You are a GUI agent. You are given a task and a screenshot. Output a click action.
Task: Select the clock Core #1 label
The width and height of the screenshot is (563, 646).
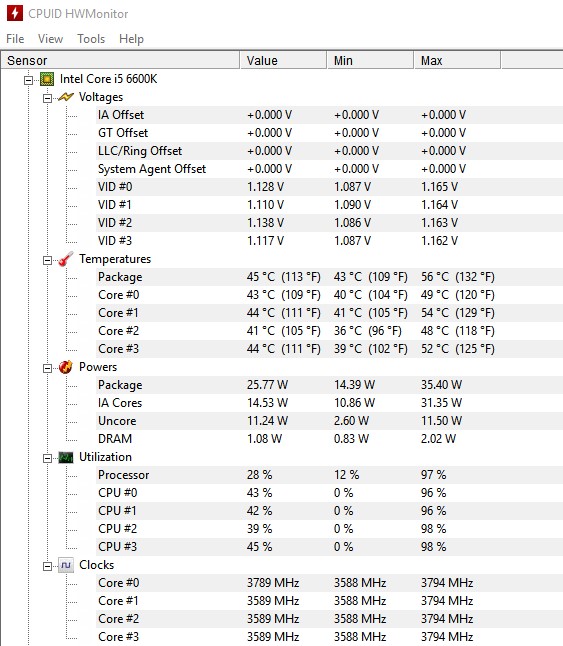(118, 601)
